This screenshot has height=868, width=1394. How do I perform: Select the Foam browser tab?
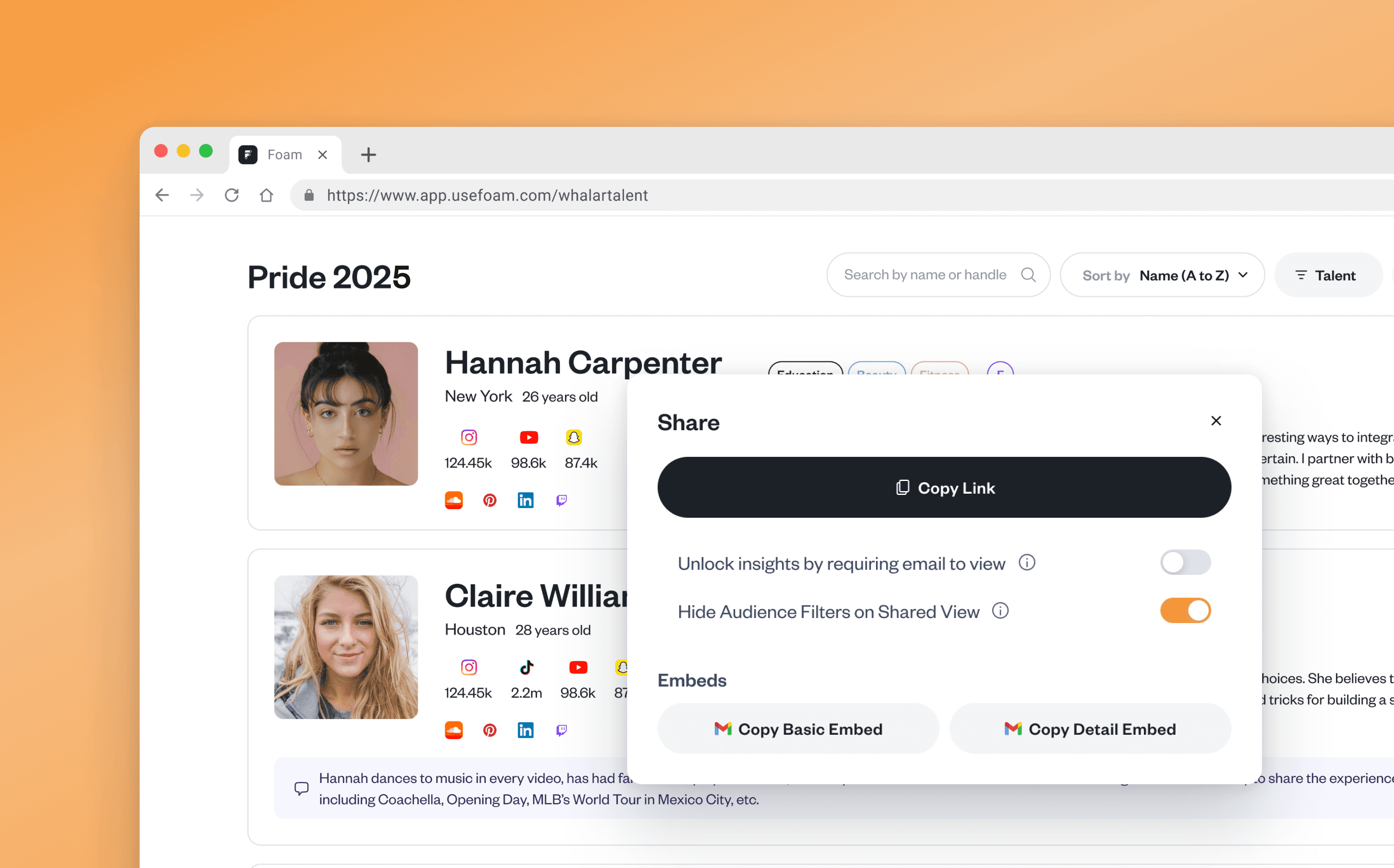click(x=284, y=154)
